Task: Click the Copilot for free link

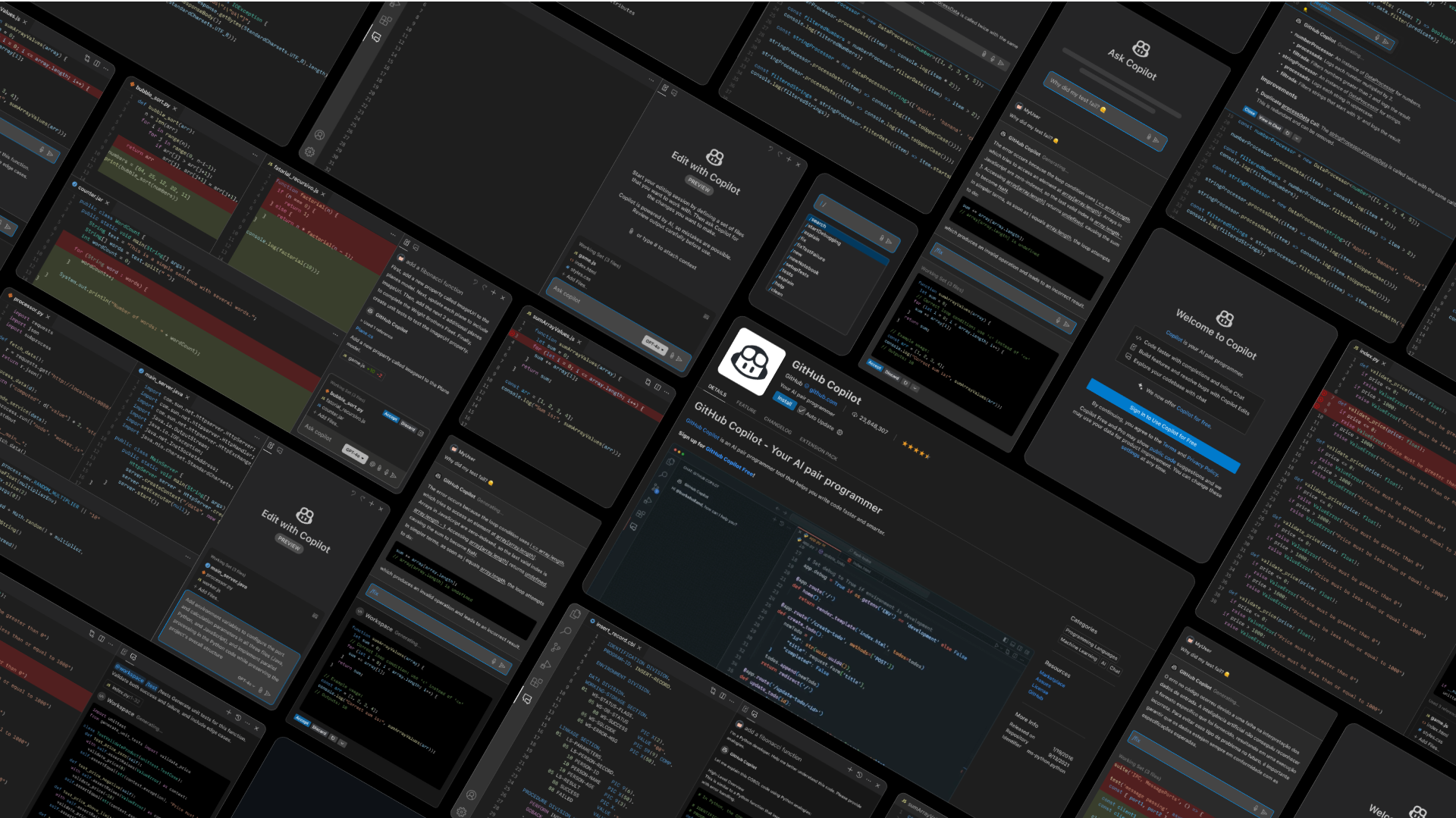Action: (x=1194, y=416)
